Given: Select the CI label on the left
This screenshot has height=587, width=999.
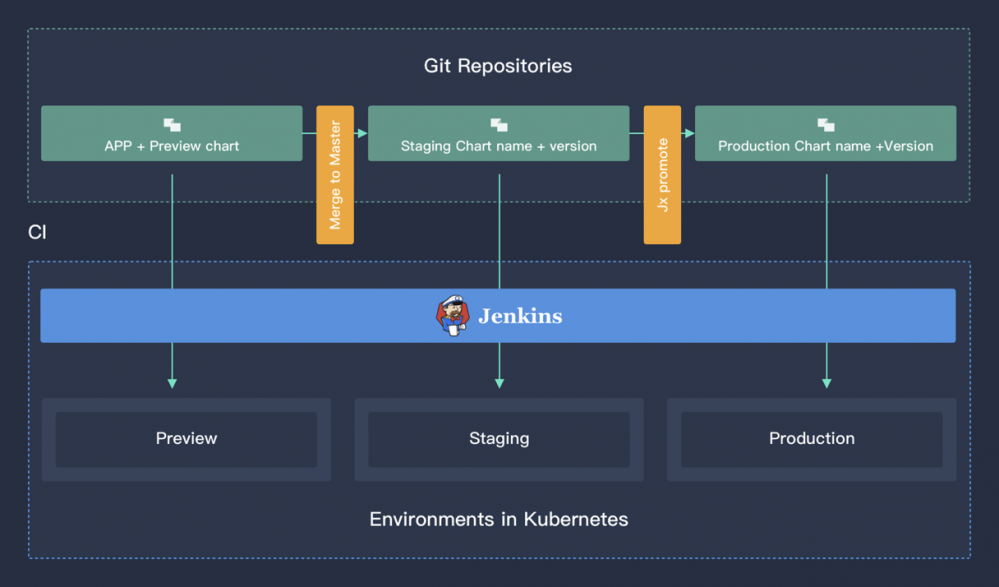Looking at the screenshot, I should (37, 231).
